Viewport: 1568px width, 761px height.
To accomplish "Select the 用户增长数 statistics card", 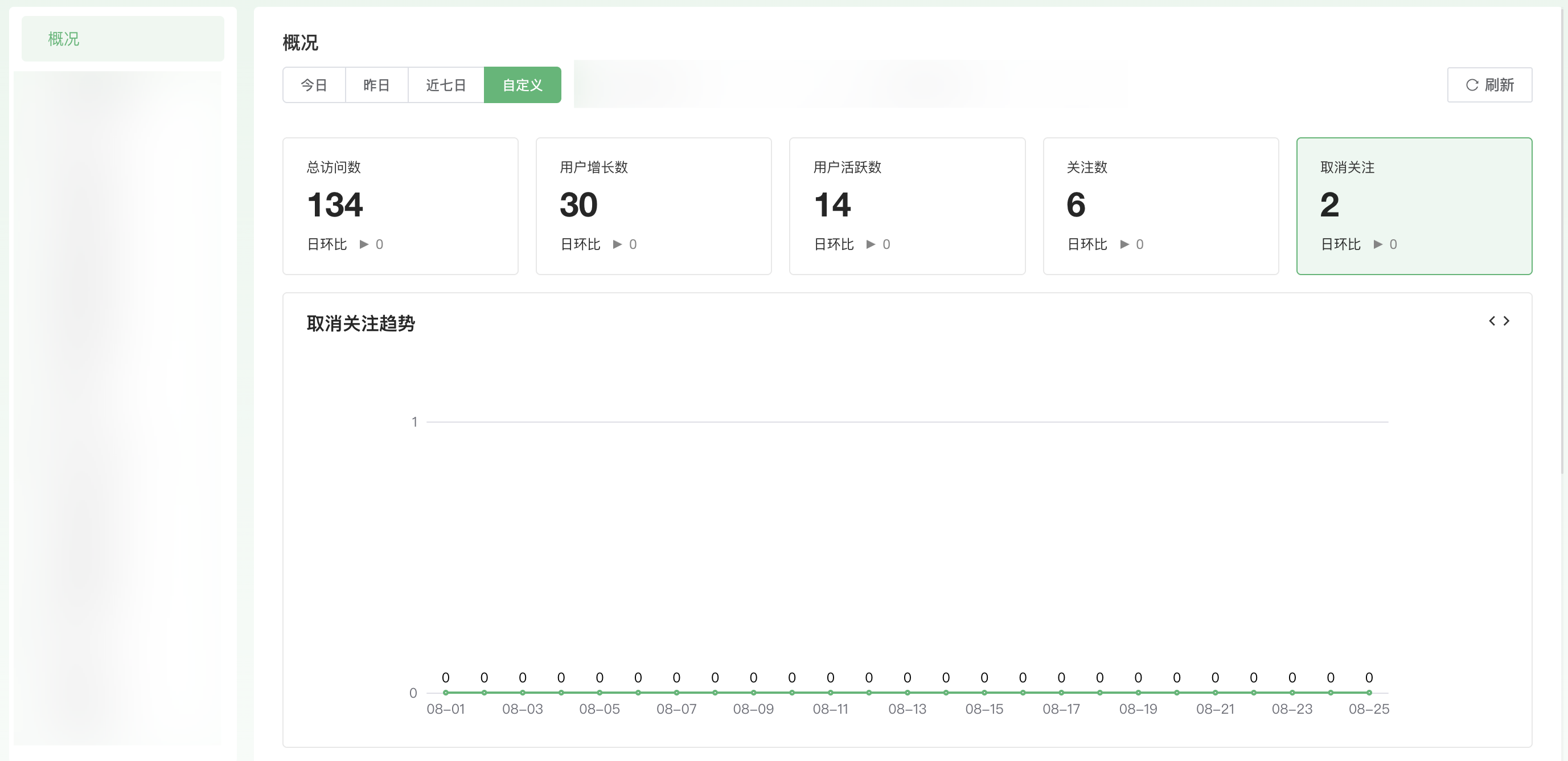I will tap(653, 206).
